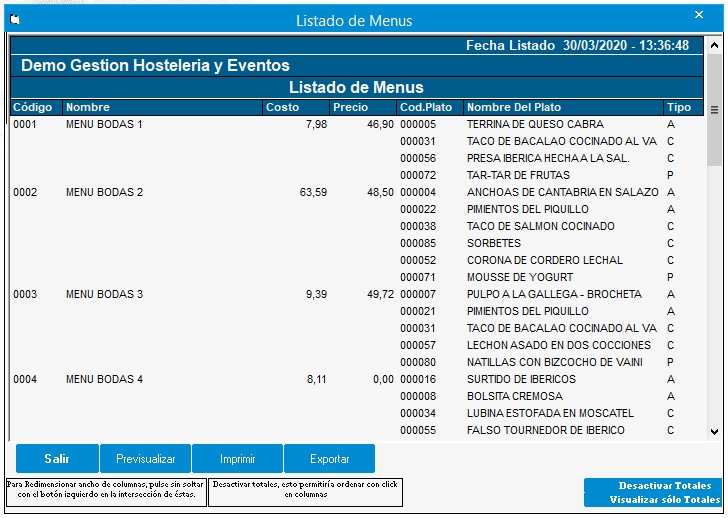Select CORONA DE CORDERO LECHAL row

tap(545, 260)
